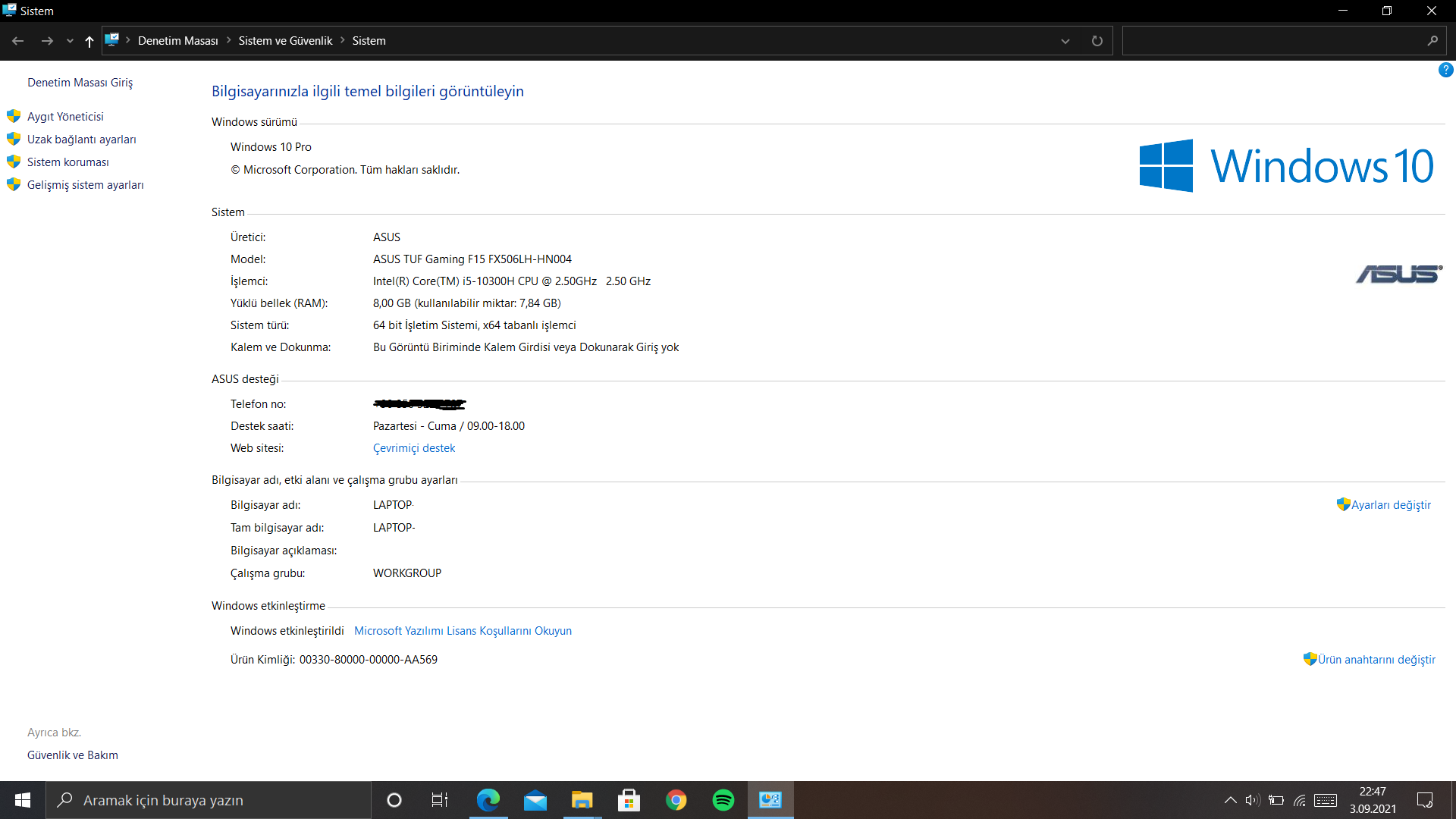Click the blue help question mark icon
The height and width of the screenshot is (819, 1456).
(1445, 70)
